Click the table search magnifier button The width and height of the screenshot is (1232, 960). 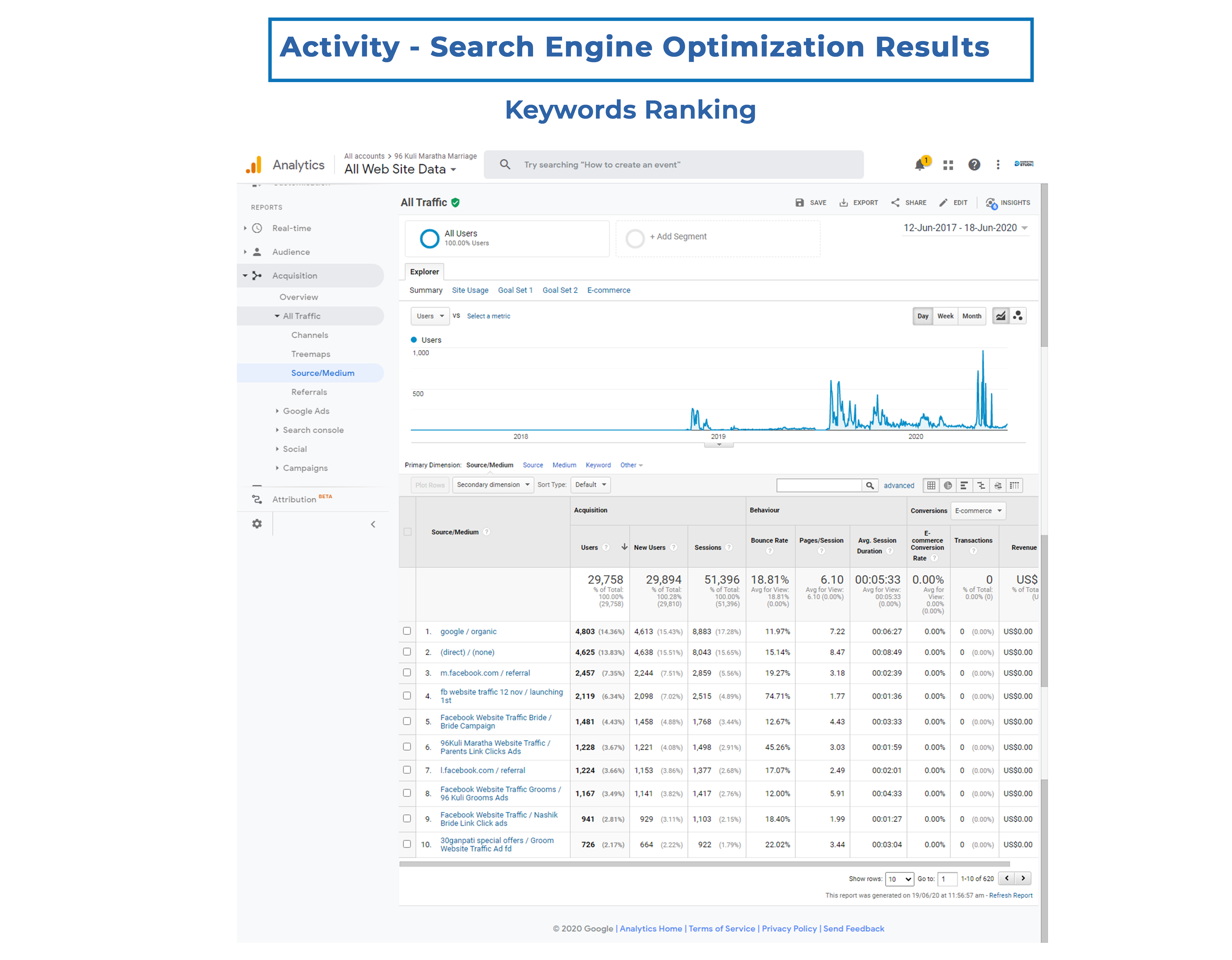click(870, 485)
